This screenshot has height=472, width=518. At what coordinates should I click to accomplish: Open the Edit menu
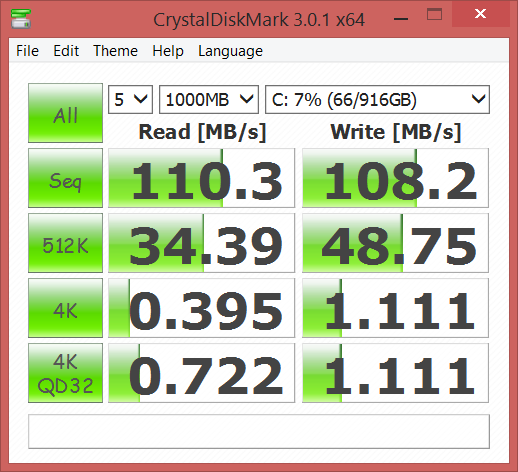(x=66, y=51)
